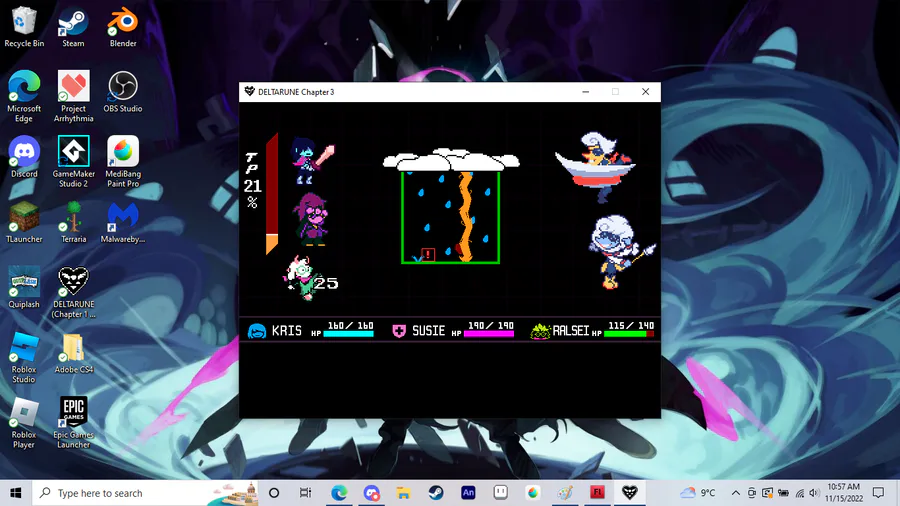Click RALSEI green HP bar
Image resolution: width=900 pixels, height=506 pixels.
(629, 333)
